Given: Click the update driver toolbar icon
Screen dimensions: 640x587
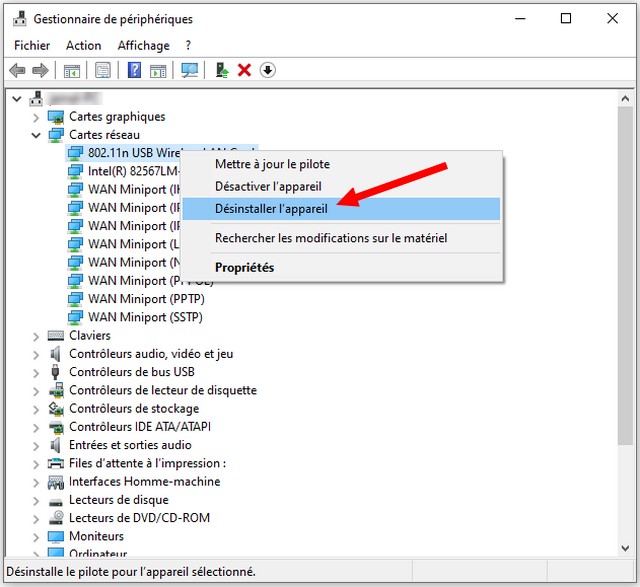Looking at the screenshot, I should tap(222, 70).
